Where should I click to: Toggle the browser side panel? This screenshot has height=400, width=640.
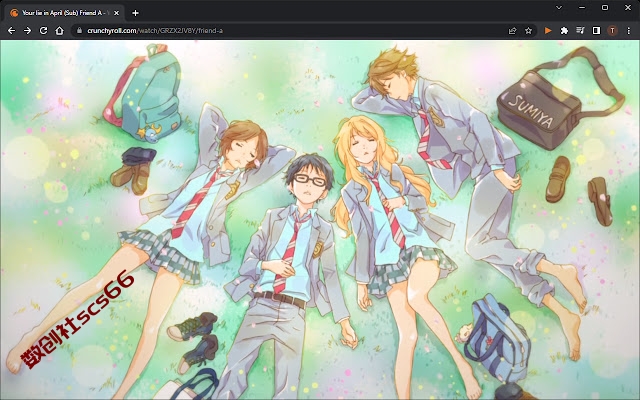[x=596, y=31]
